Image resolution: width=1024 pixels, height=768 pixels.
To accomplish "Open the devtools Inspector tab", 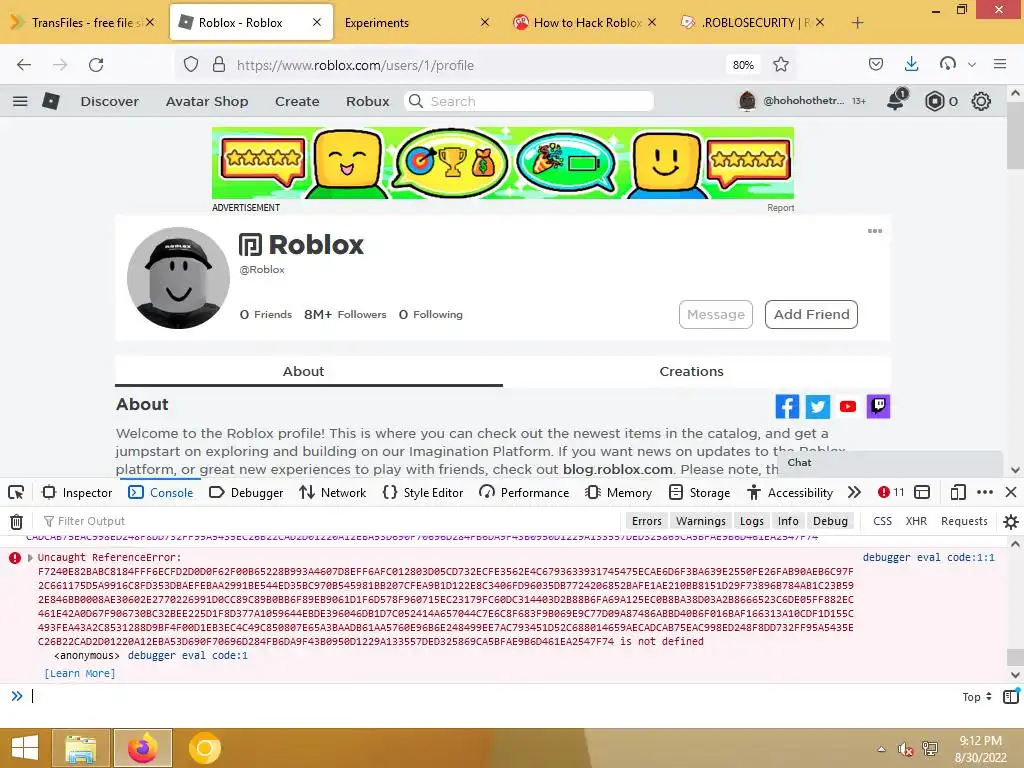I will point(77,492).
